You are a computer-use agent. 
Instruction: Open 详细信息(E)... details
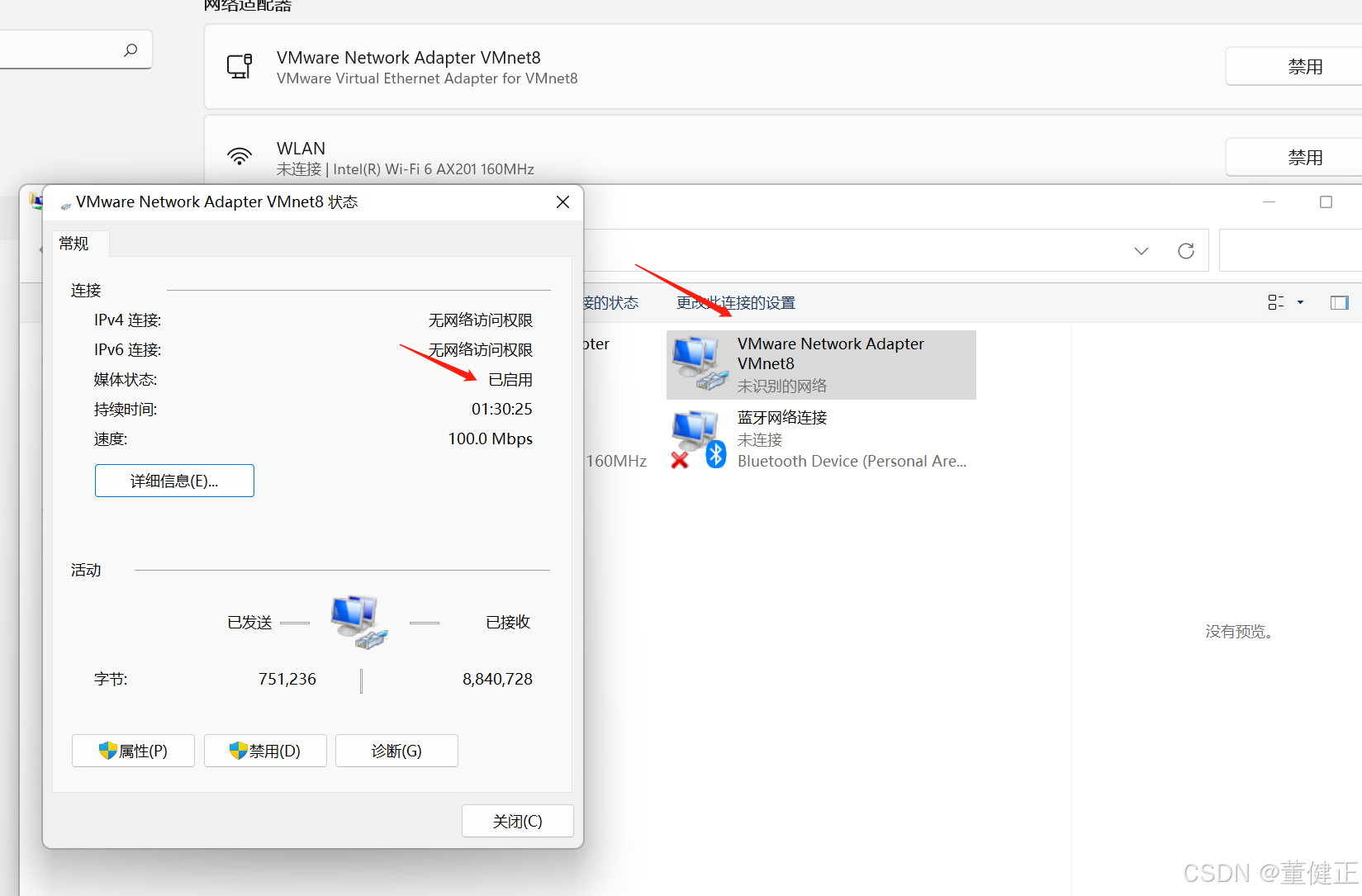[174, 481]
